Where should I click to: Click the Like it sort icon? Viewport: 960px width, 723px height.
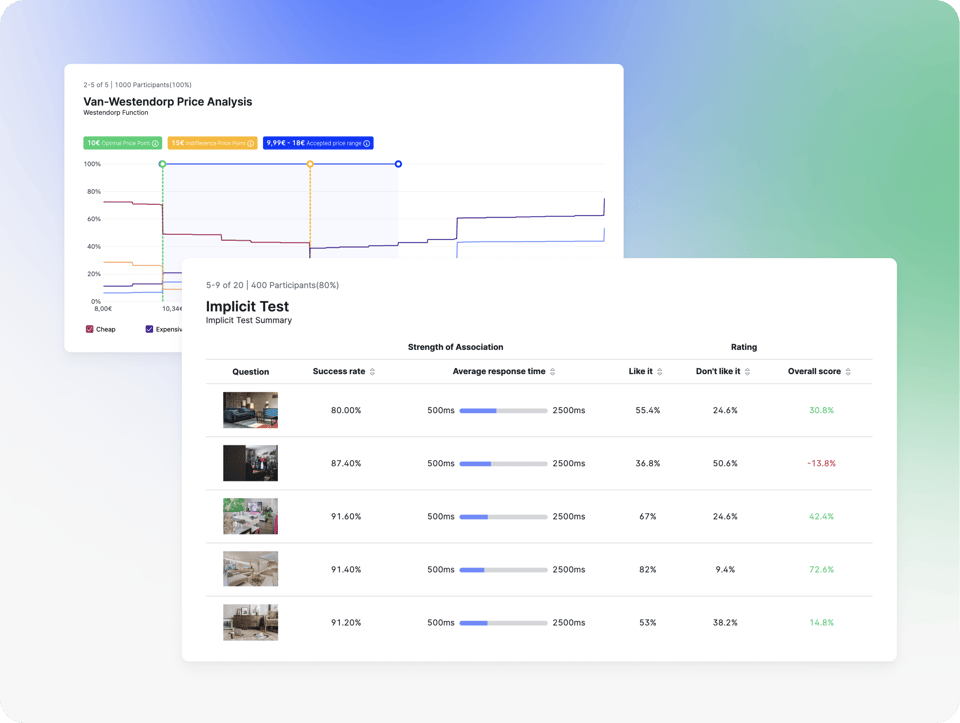pyautogui.click(x=660, y=372)
